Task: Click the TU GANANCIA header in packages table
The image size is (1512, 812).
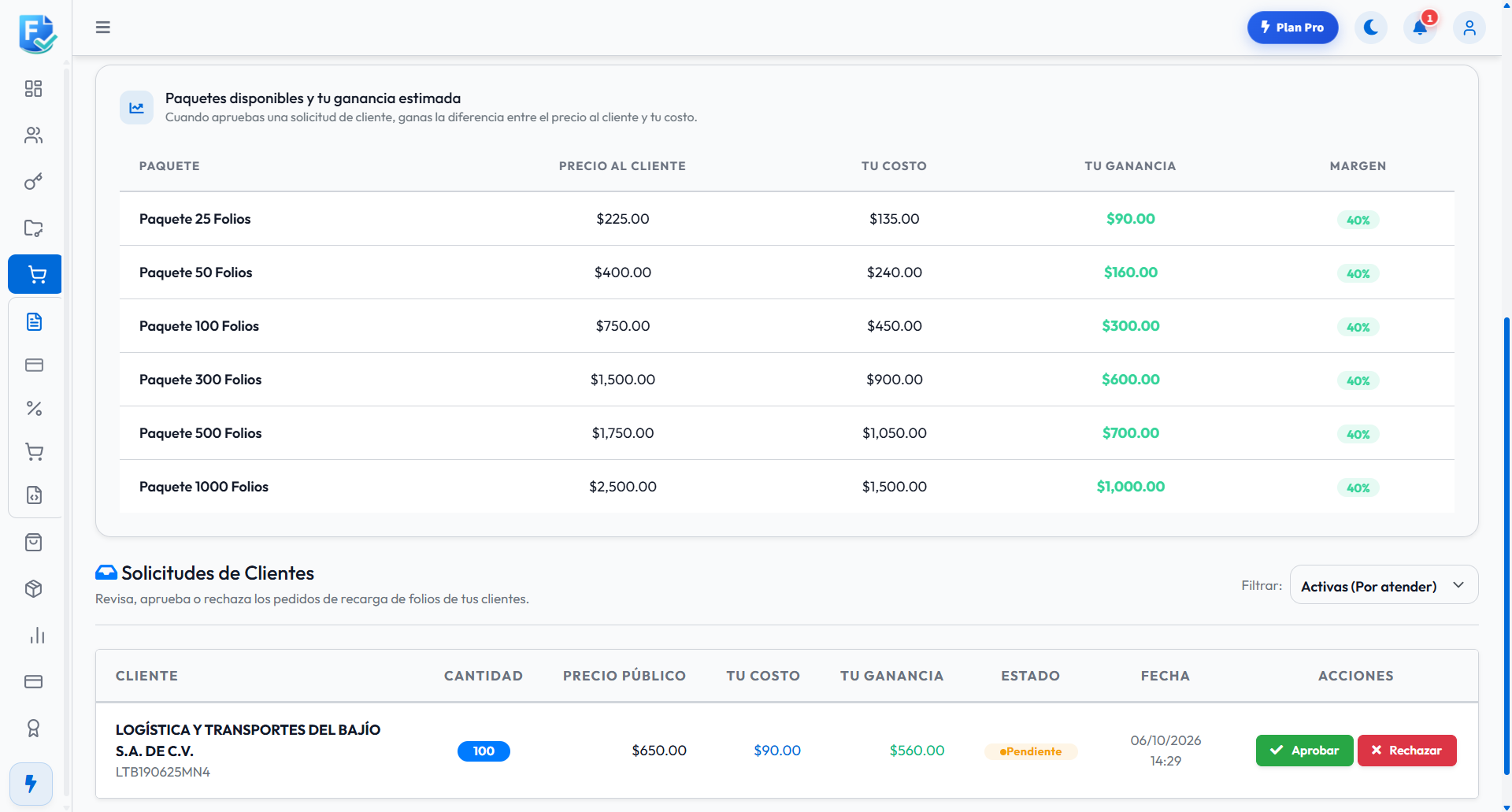Action: coord(1130,166)
